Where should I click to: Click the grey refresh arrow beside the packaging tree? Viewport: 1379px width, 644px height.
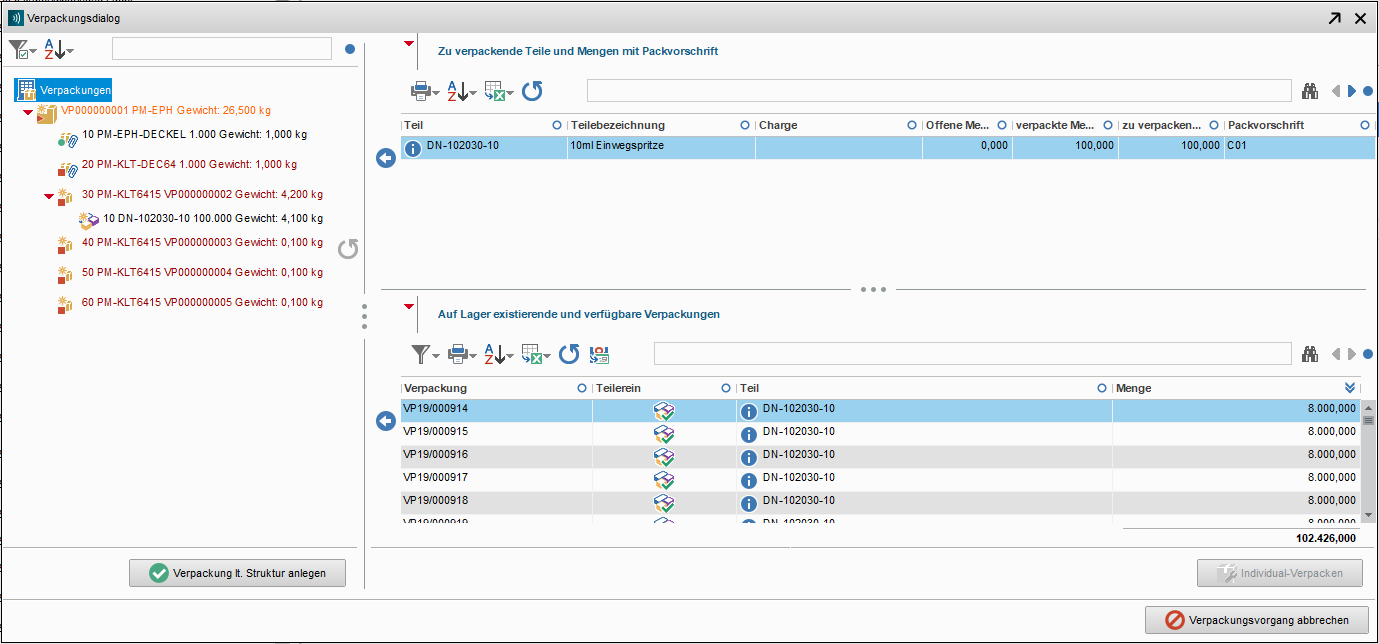347,249
